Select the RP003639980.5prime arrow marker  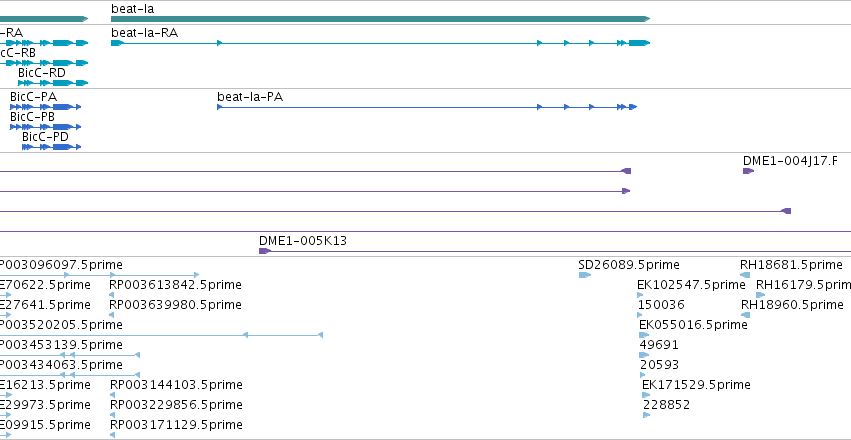pos(112,315)
